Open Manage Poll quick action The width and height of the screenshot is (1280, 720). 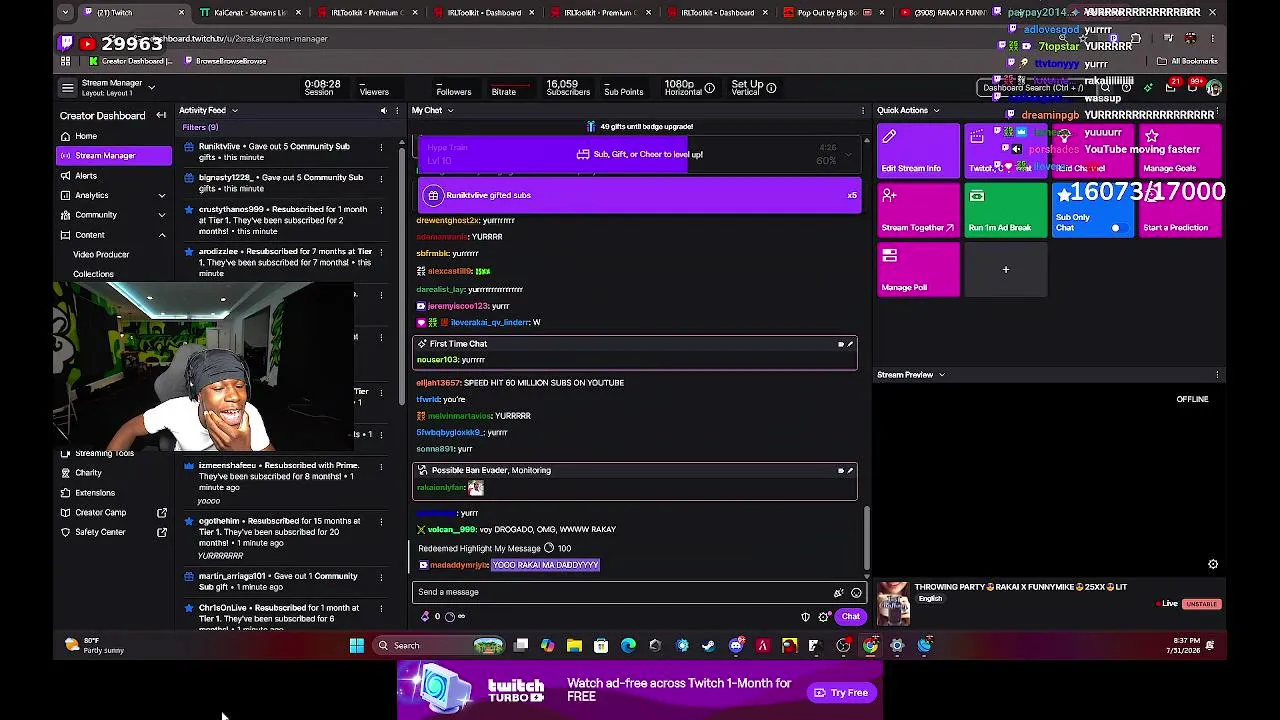tap(918, 269)
